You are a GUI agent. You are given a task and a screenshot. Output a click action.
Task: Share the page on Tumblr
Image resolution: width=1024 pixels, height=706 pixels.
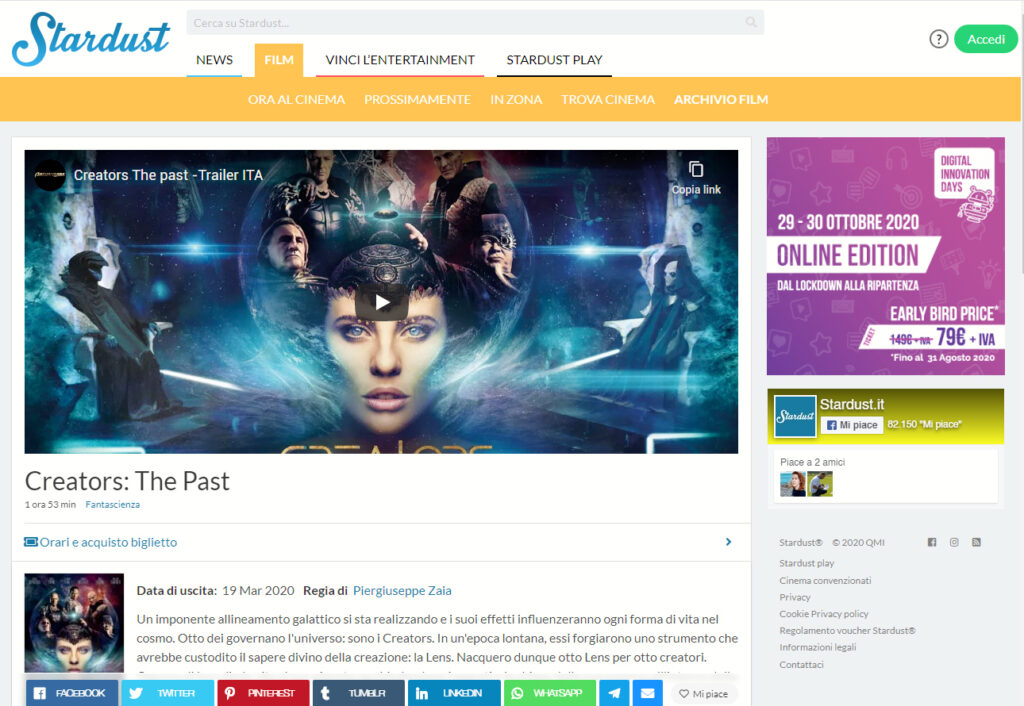359,693
